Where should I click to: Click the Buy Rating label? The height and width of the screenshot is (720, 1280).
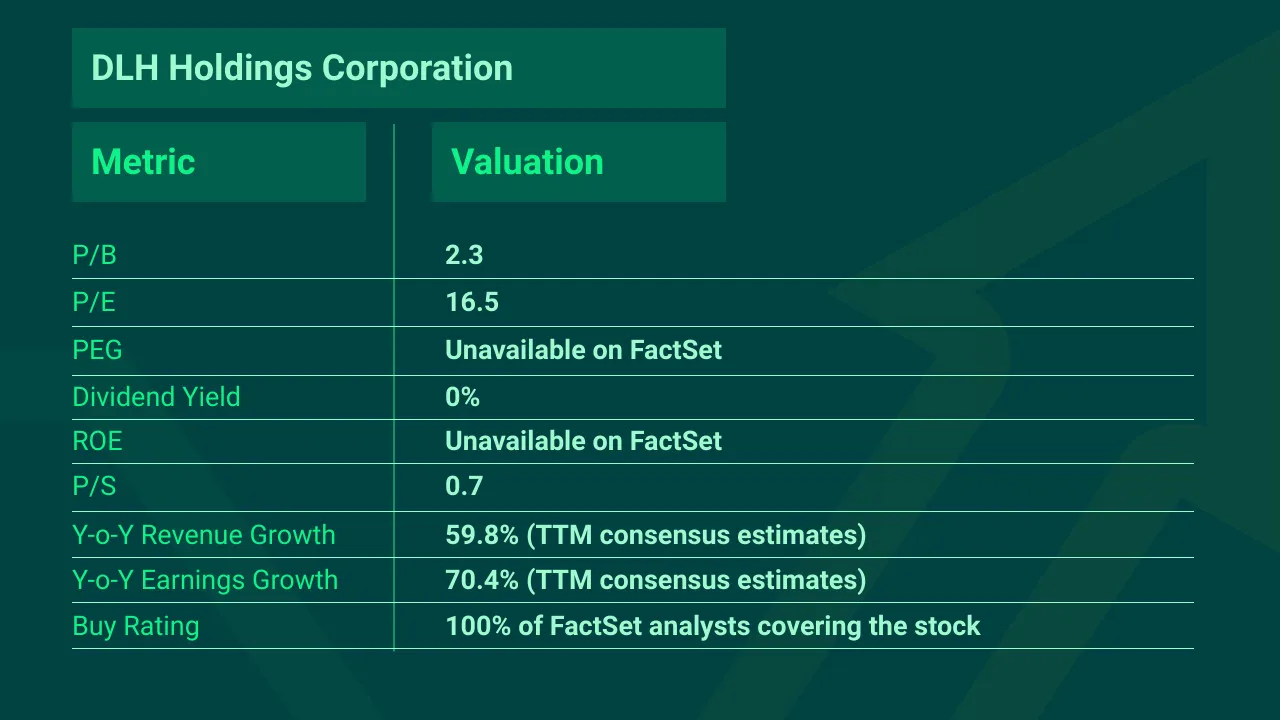tap(136, 626)
